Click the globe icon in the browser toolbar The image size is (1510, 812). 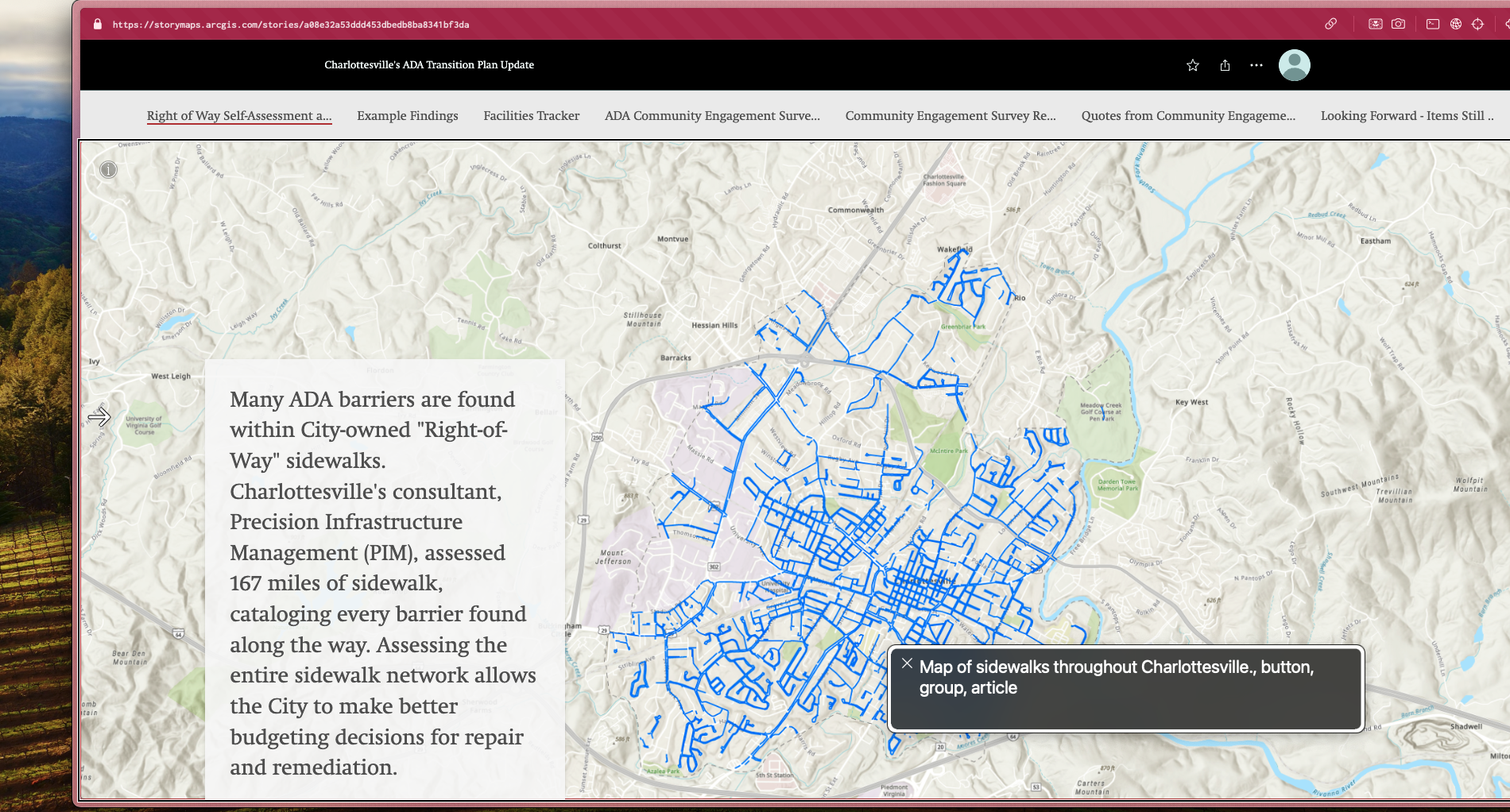1456,24
